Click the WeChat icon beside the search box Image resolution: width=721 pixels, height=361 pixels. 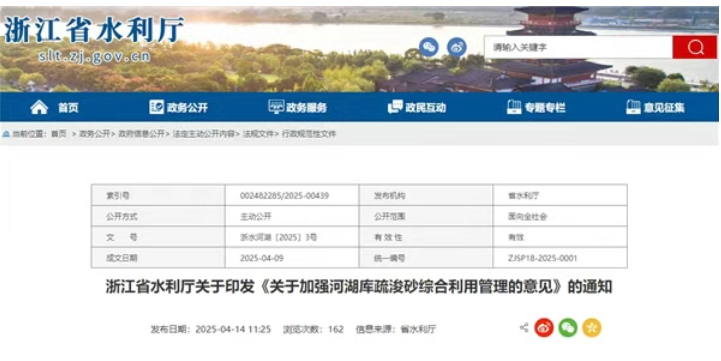pyautogui.click(x=429, y=47)
